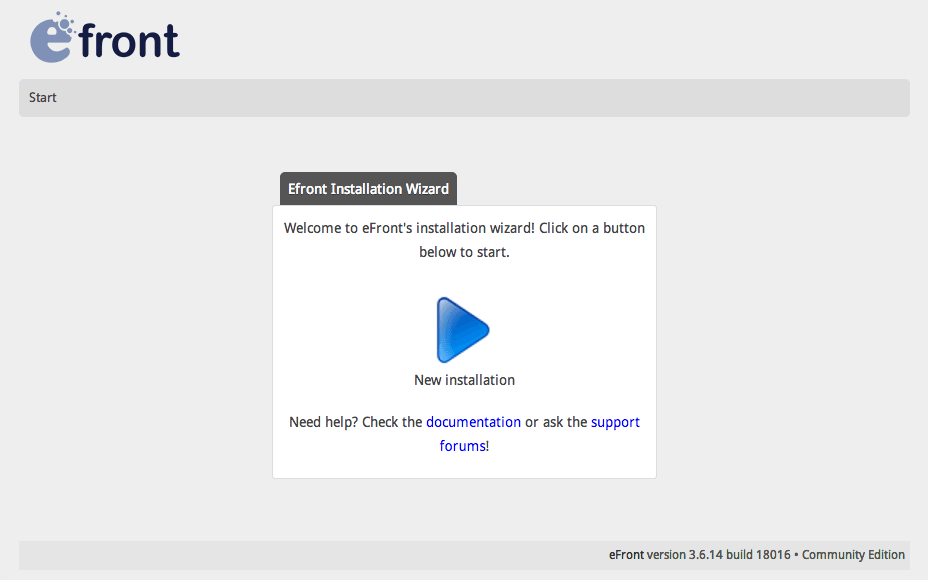
Task: Click the welcome message text
Action: (464, 240)
